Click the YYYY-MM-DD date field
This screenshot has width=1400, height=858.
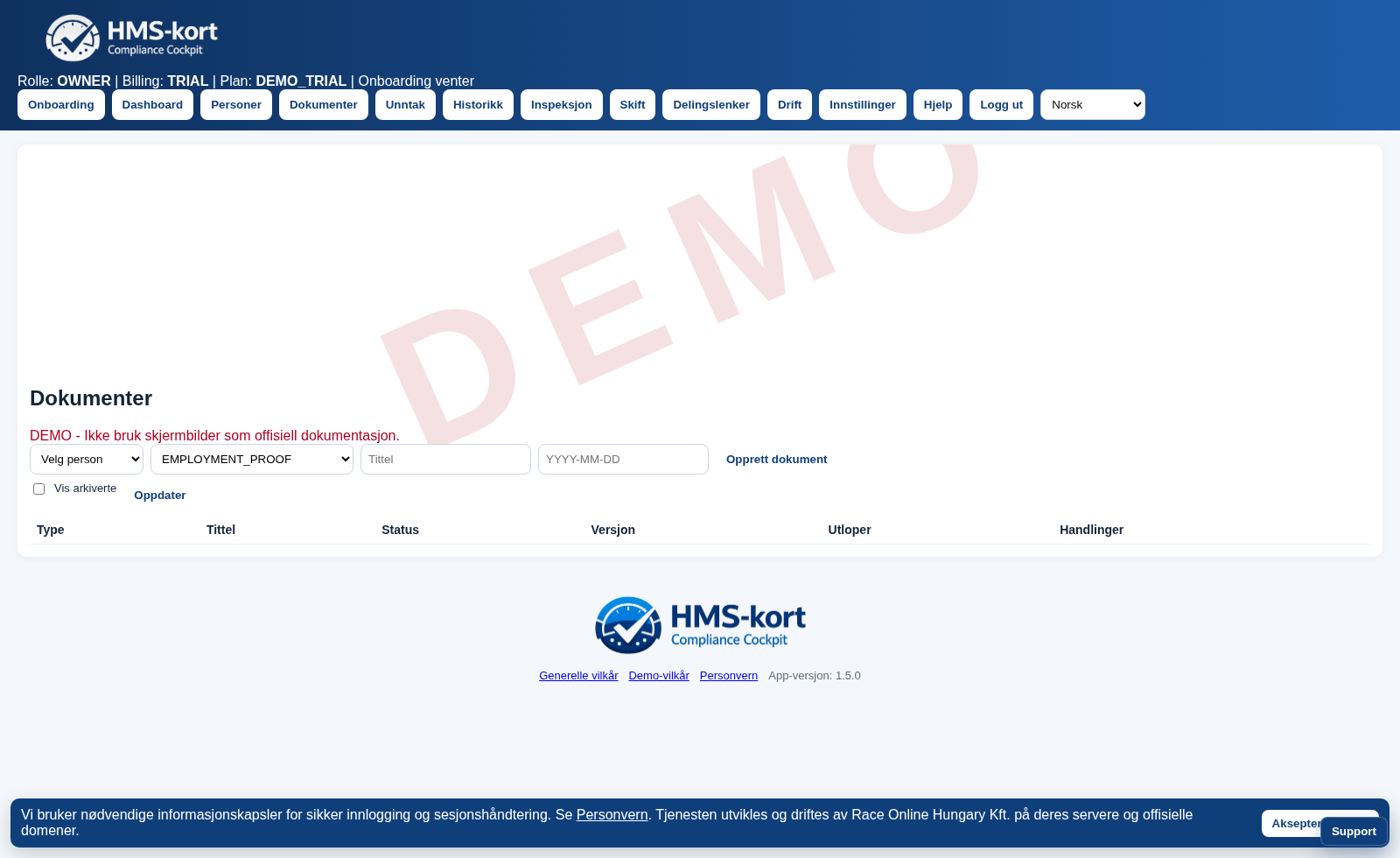click(x=623, y=460)
